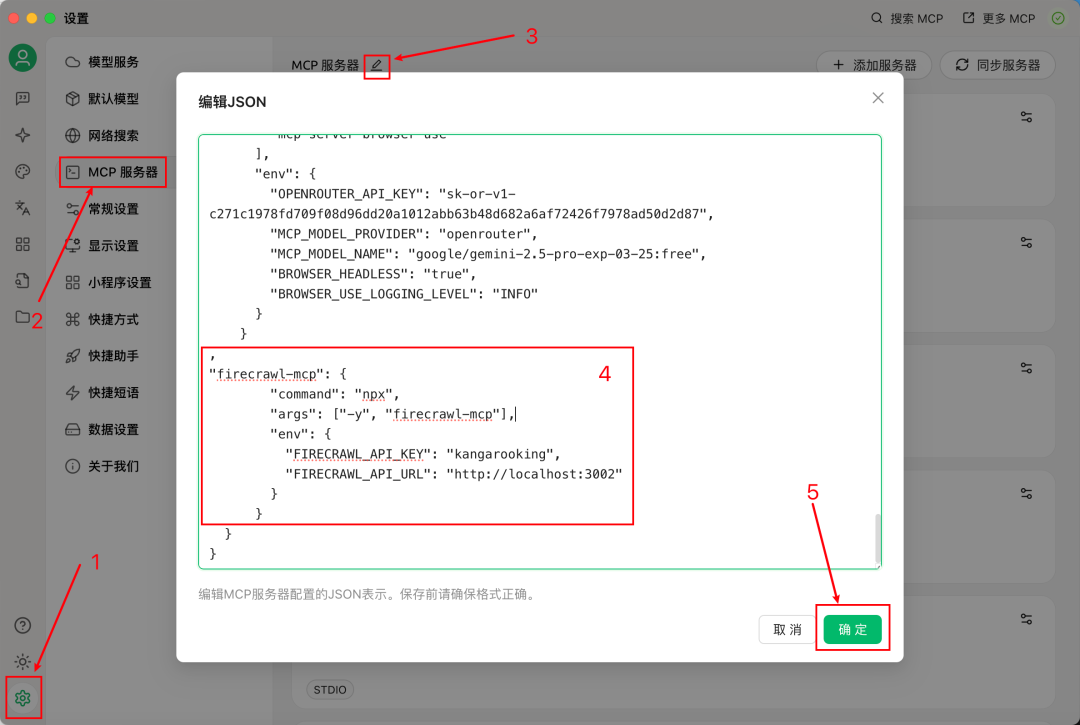Click the "firecrawl-mcp": { line in editor

coord(278,374)
